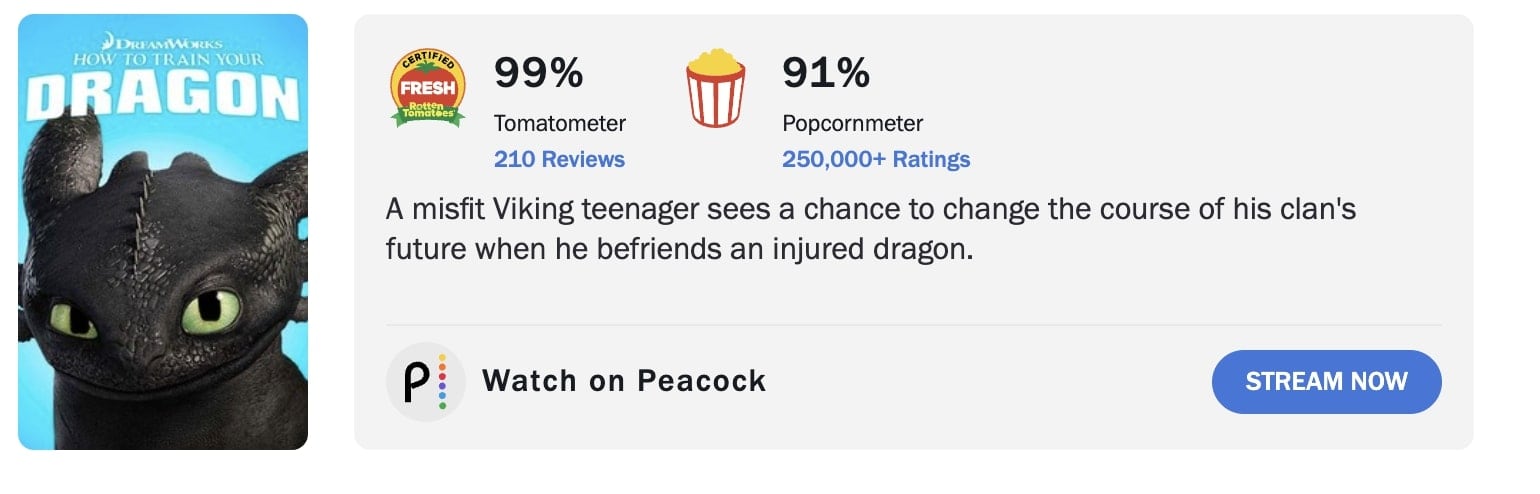Select the Popcornmeter label

coord(852,124)
